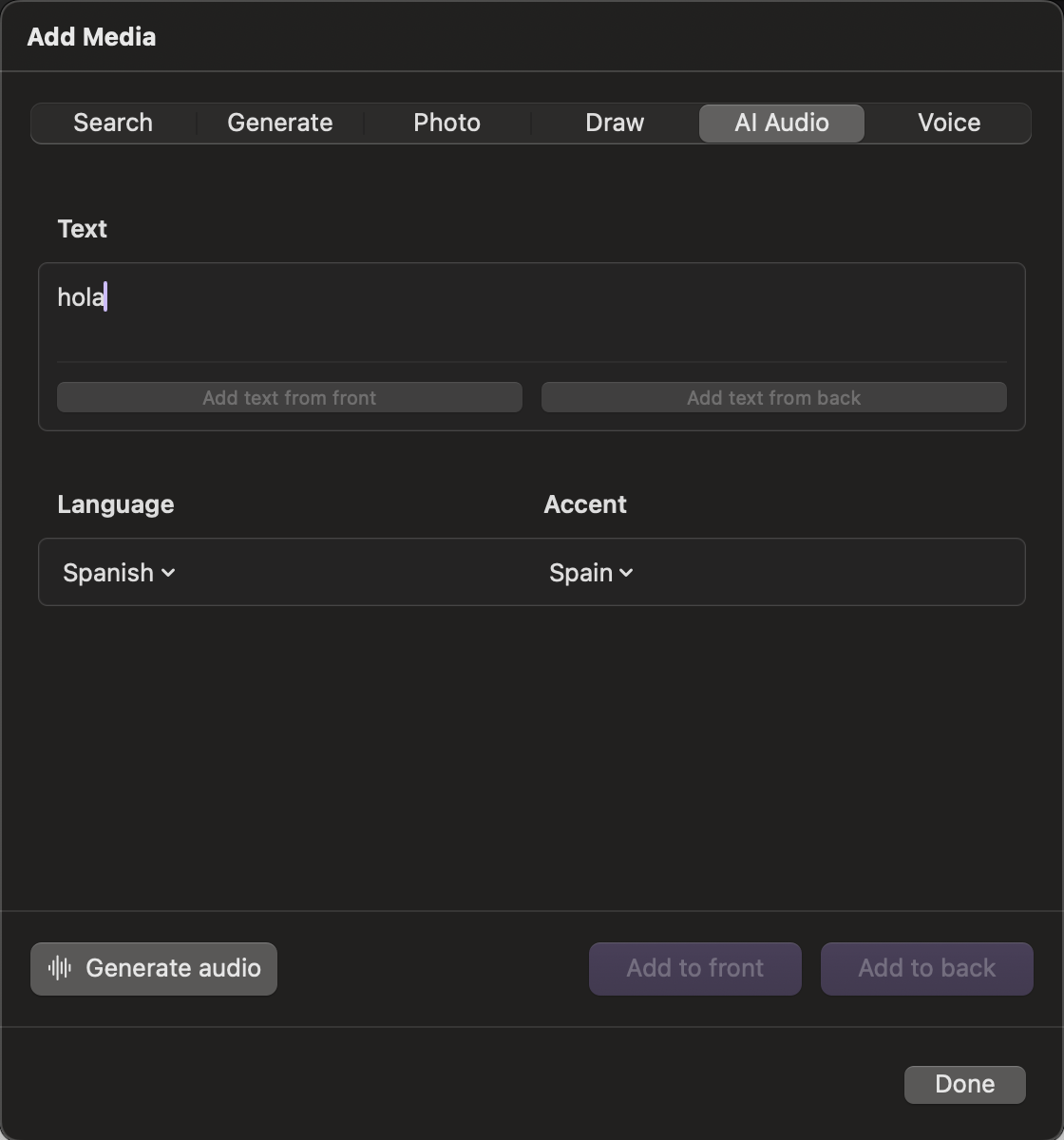Image resolution: width=1064 pixels, height=1140 pixels.
Task: Click the text field containing hola
Action: (532, 312)
